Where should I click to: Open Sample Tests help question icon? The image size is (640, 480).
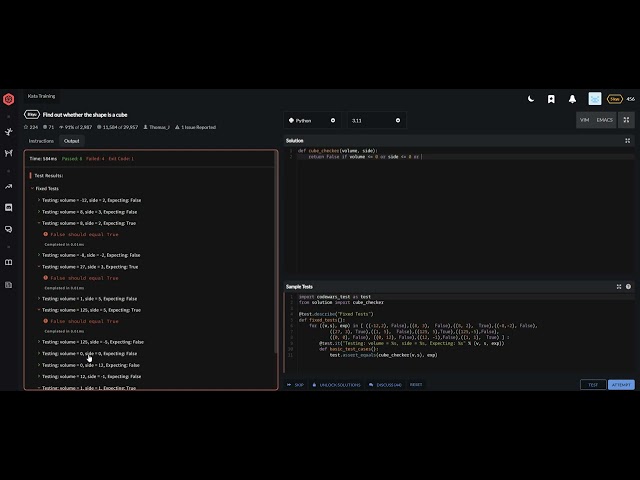(x=628, y=287)
